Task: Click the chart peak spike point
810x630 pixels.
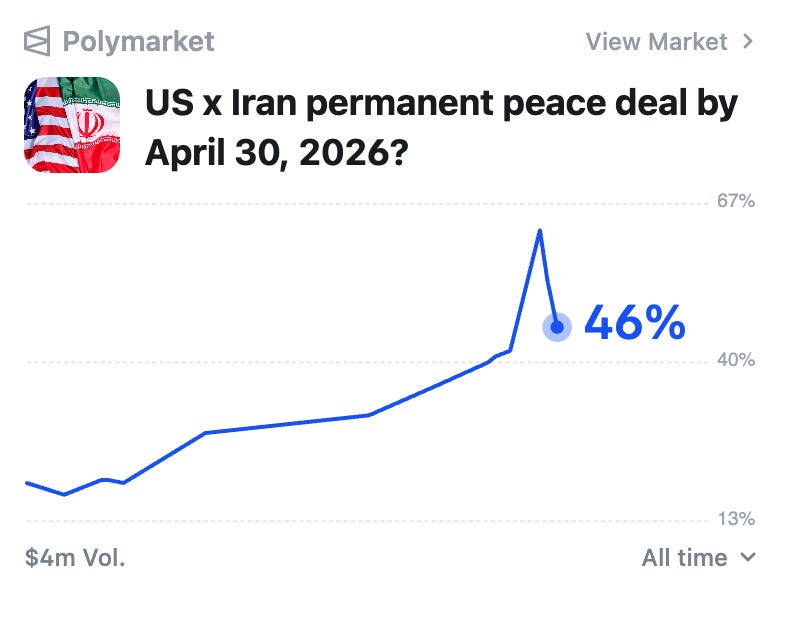Action: 539,230
